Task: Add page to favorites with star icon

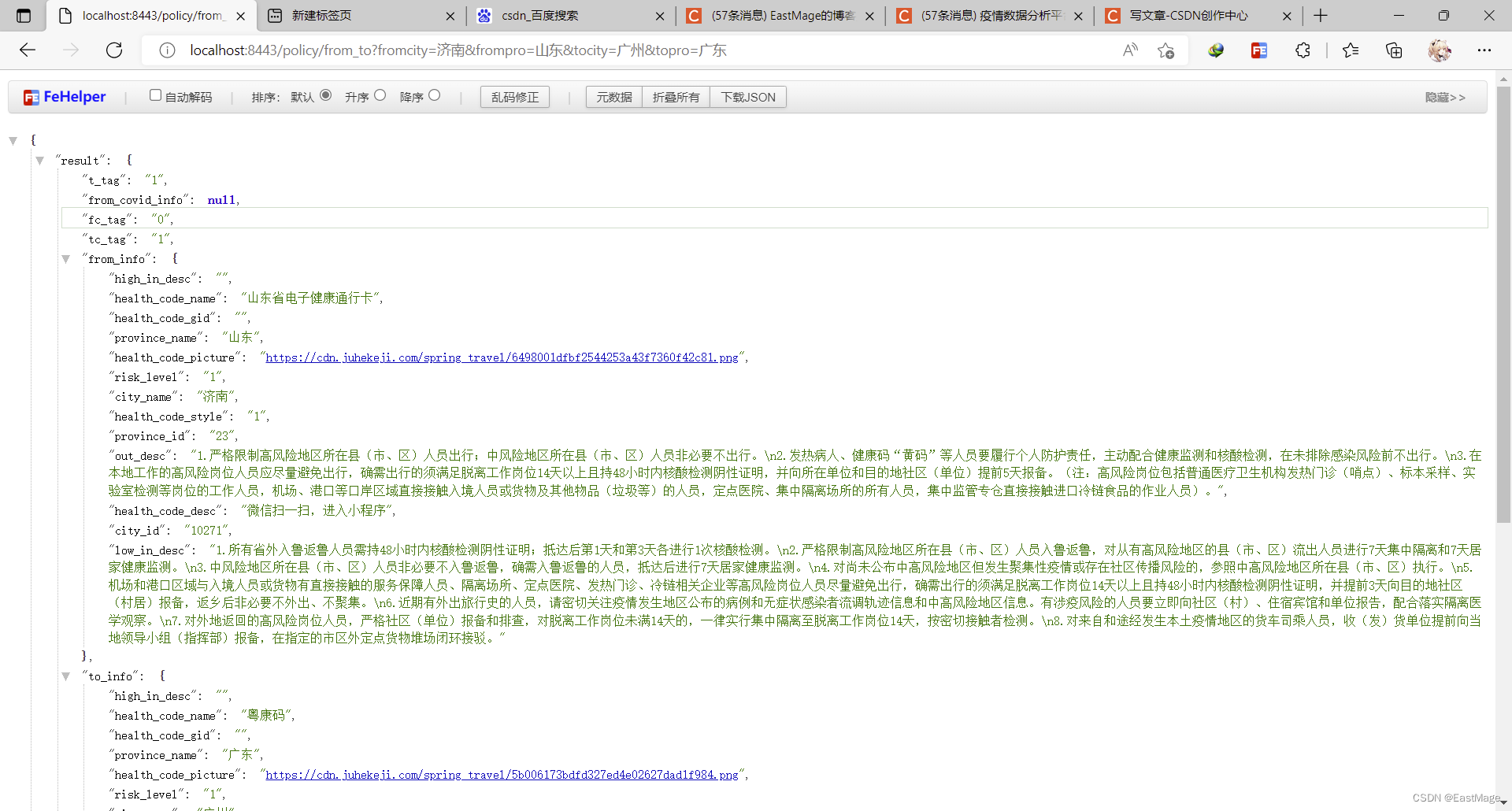Action: point(1165,50)
